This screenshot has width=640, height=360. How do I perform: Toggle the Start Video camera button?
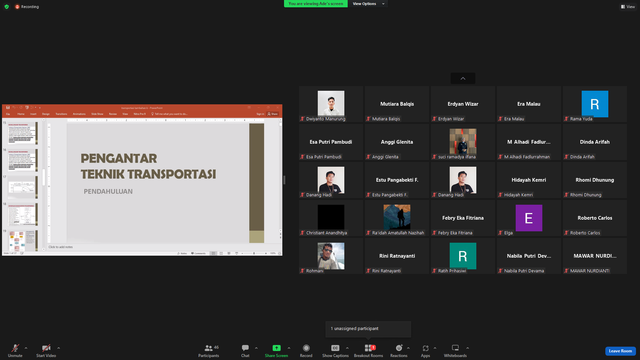click(x=46, y=350)
